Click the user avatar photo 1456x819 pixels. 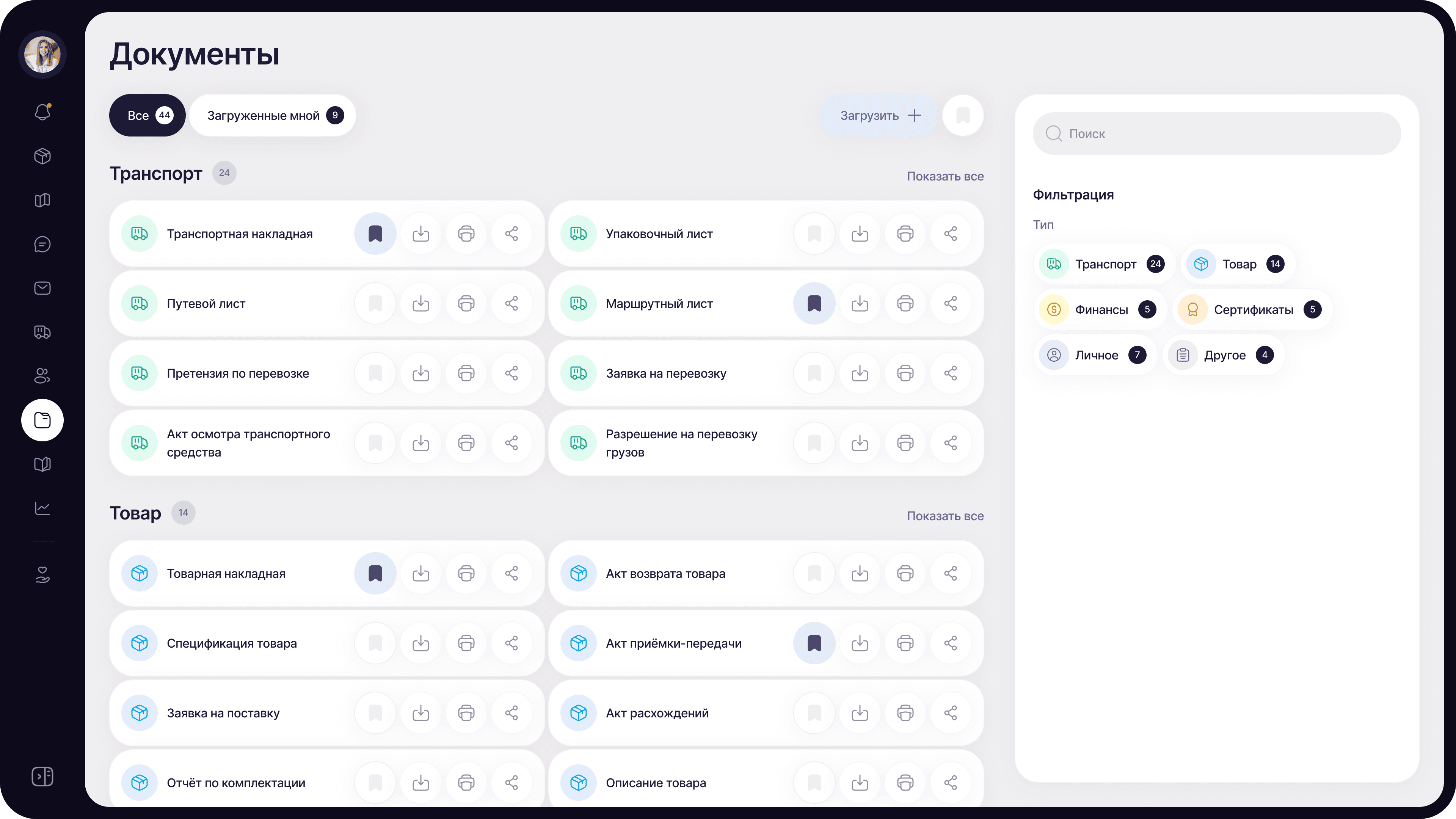tap(42, 55)
